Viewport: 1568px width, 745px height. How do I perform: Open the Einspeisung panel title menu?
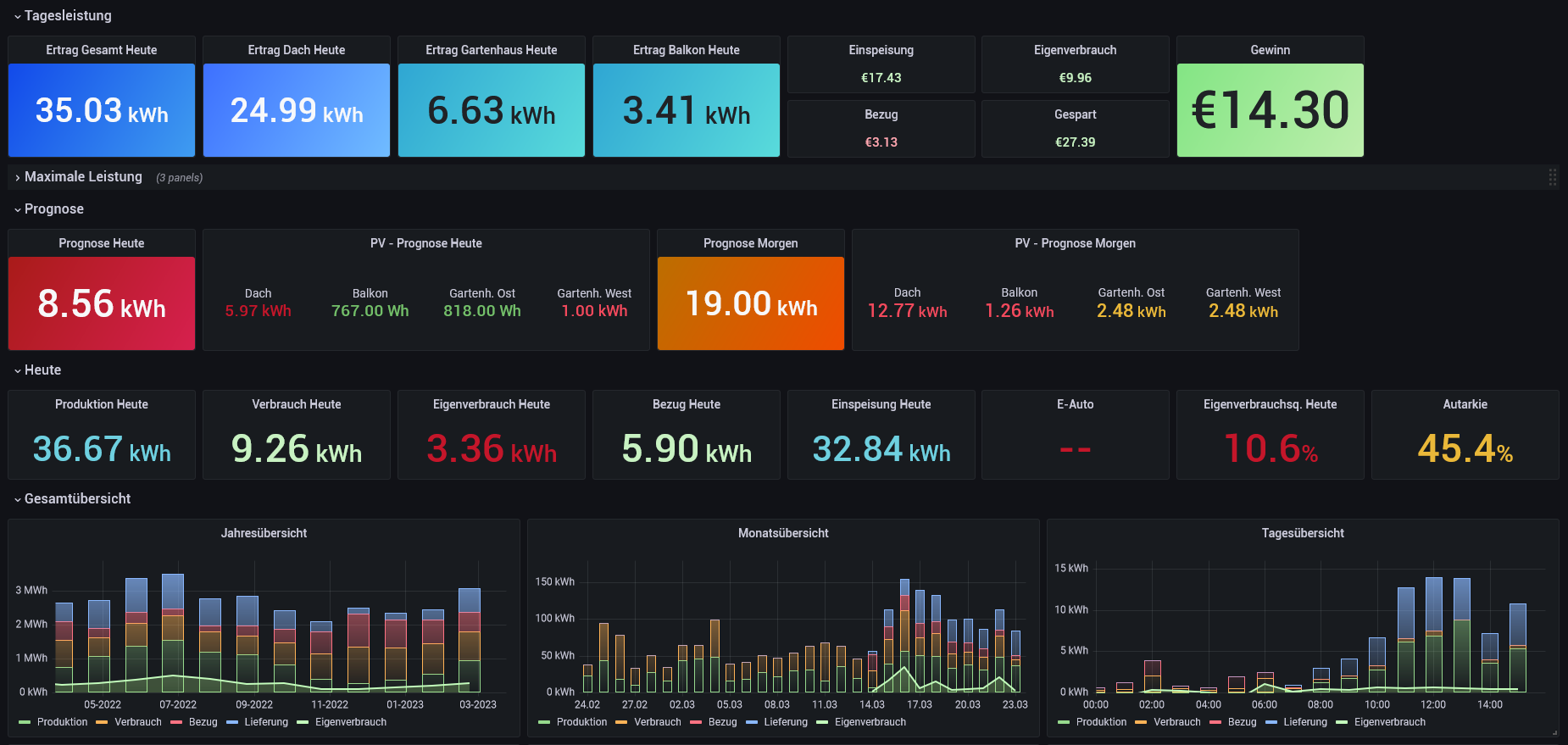coord(881,50)
